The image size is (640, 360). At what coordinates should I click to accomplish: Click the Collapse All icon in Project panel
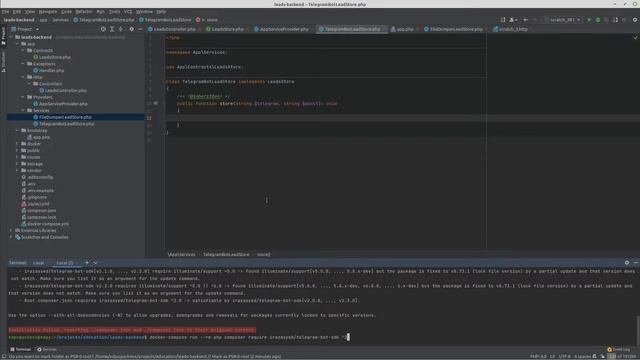pos(121,29)
